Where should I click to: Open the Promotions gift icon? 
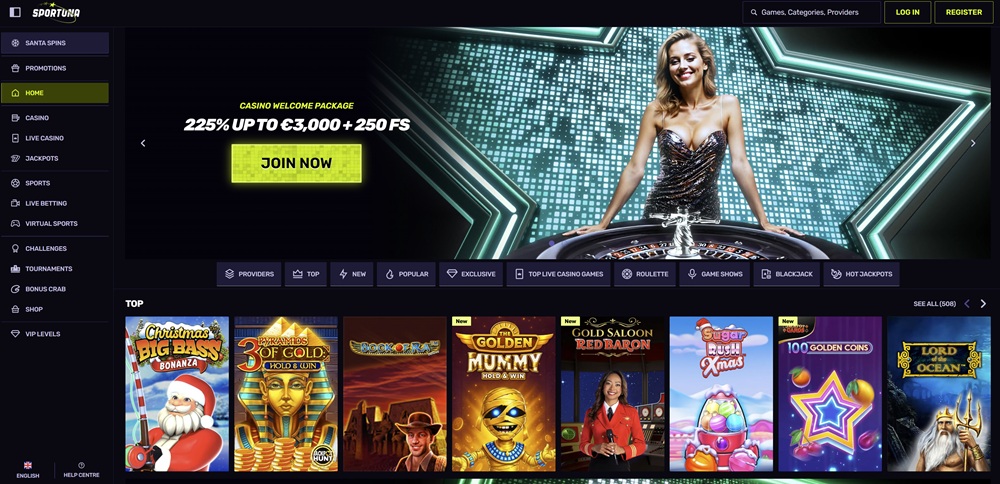15,68
